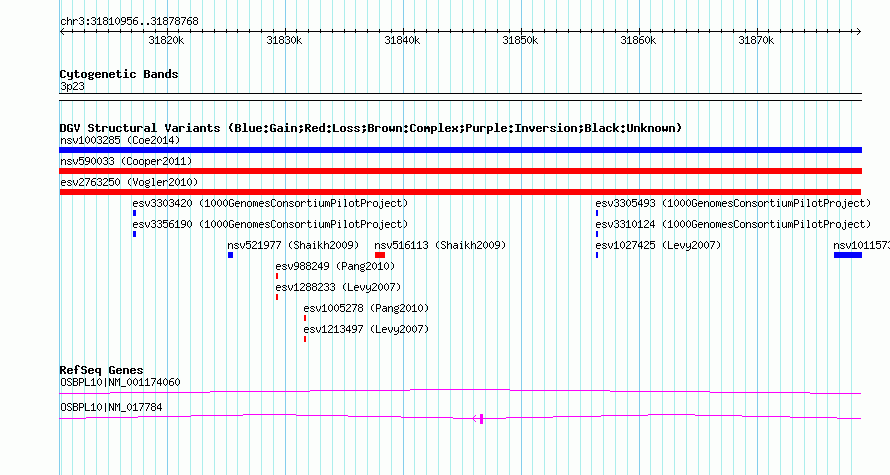Click the 31860k ruler tick label
This screenshot has width=890, height=475.
[x=638, y=40]
